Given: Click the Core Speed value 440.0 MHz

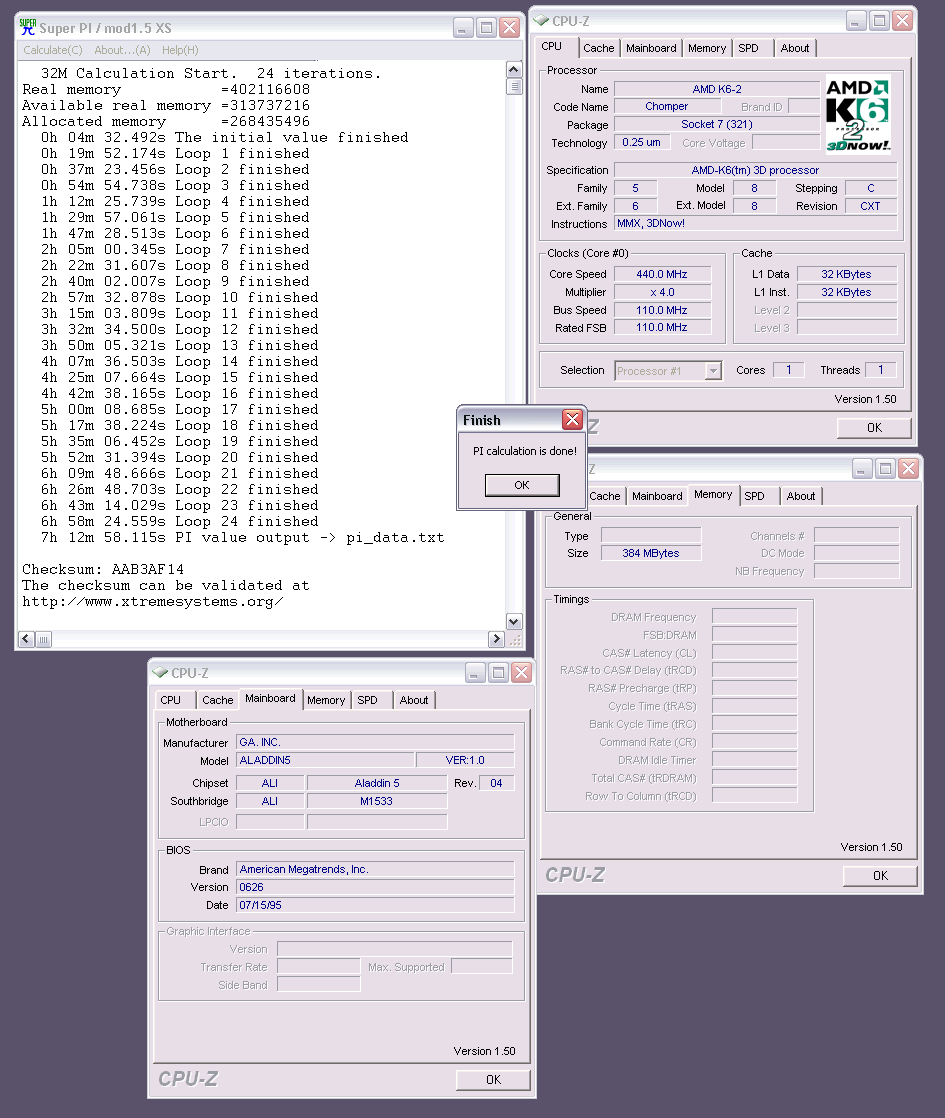Looking at the screenshot, I should click(662, 274).
